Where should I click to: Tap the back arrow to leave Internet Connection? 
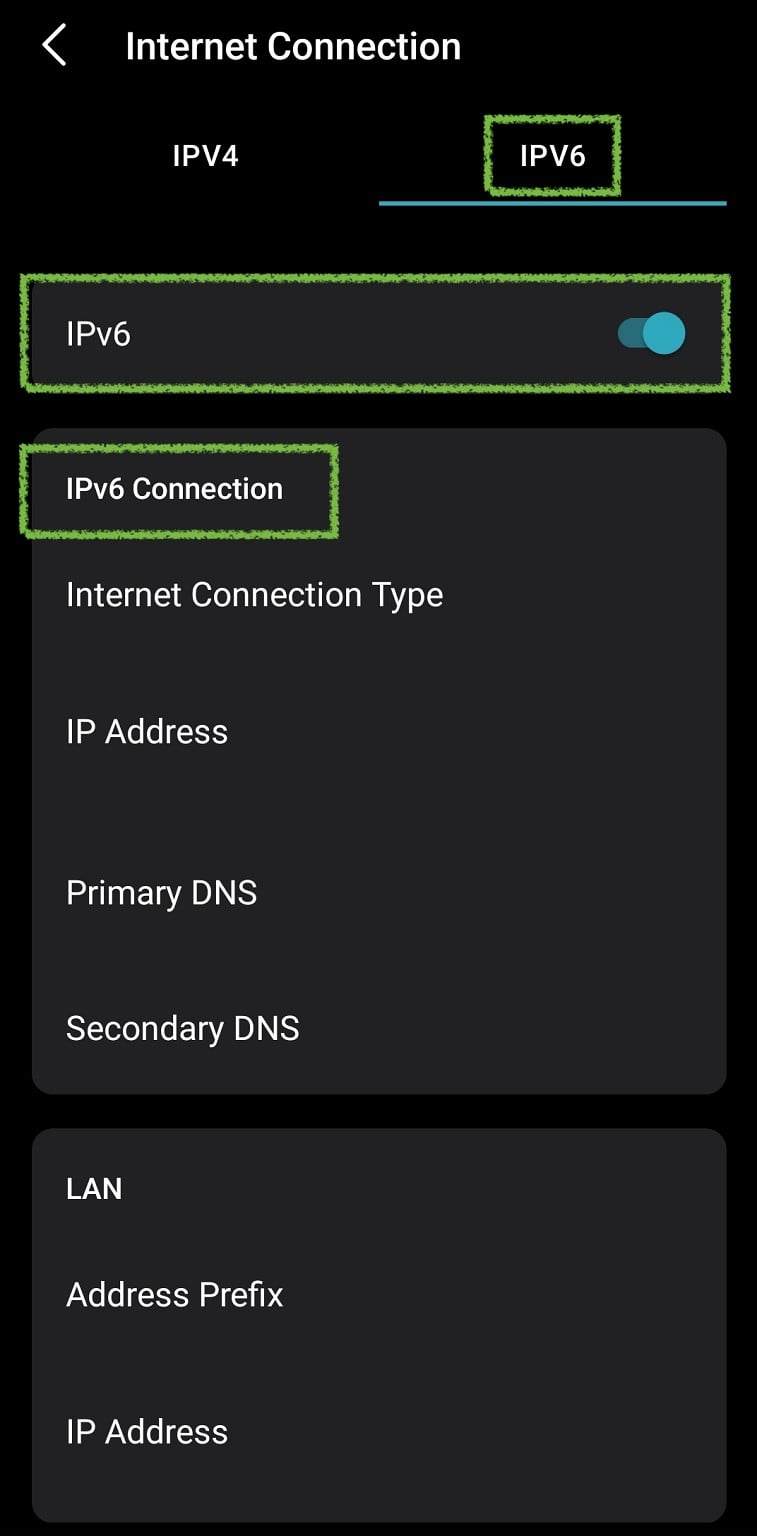(x=53, y=45)
